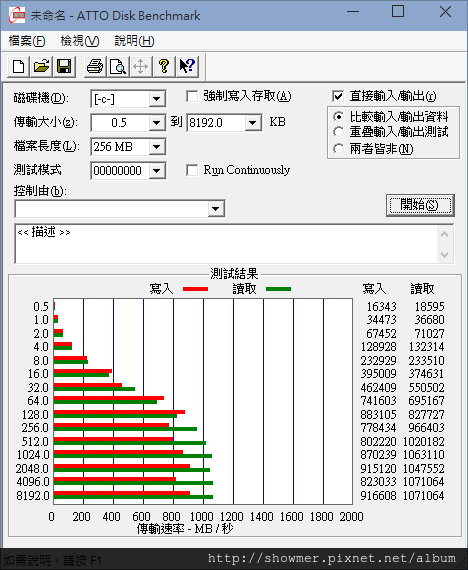Click write value 395009
468x570 pixels.
coord(378,374)
